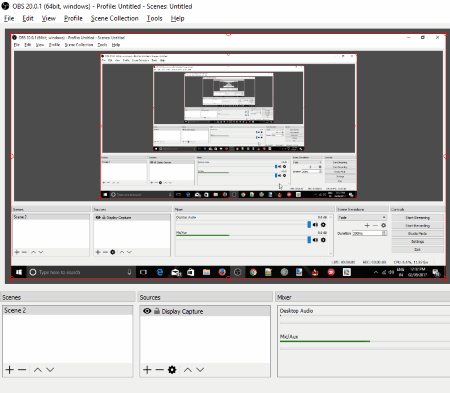Expand the Scene Collection menu
The height and width of the screenshot is (393, 450).
(x=114, y=18)
